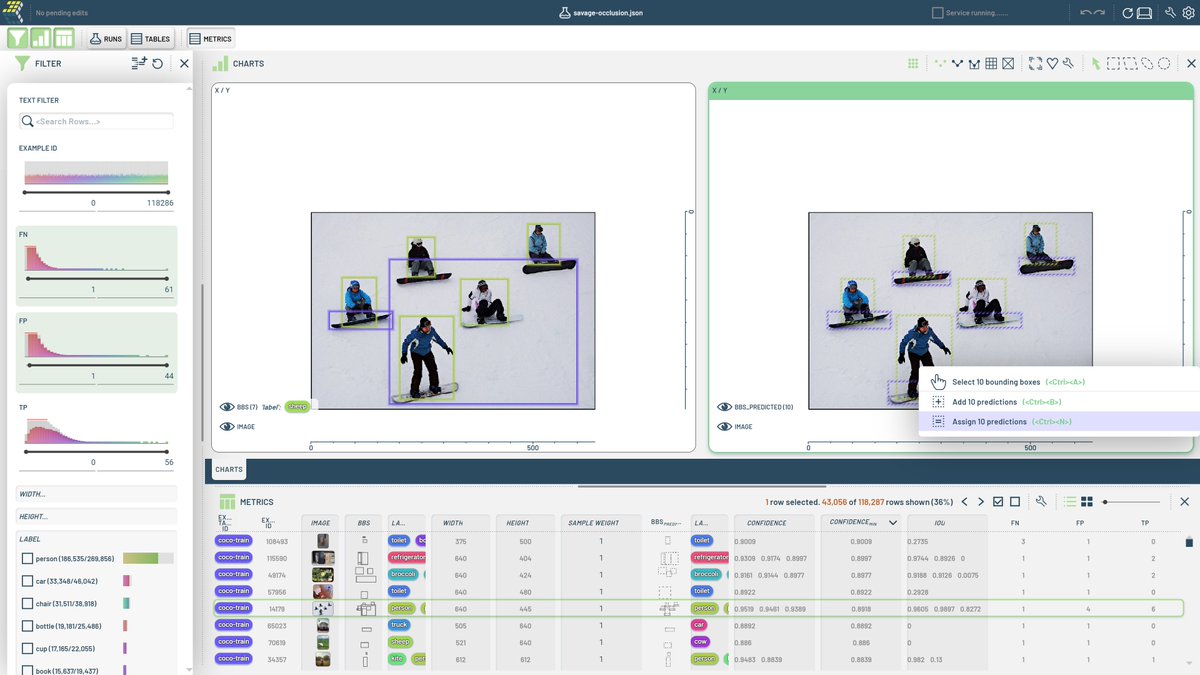Select the grid heatmap chart icon

991,63
